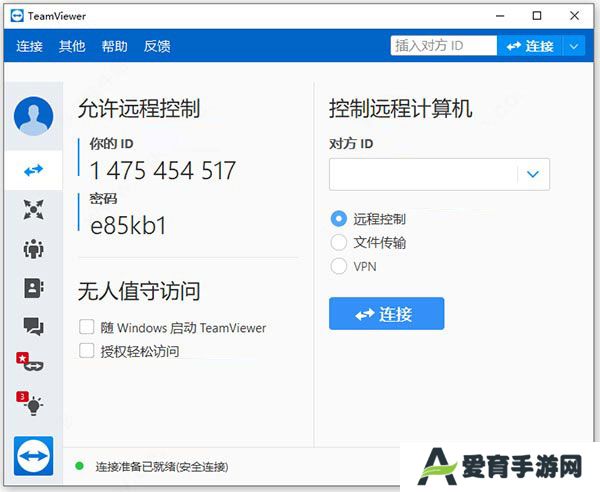Click the TeamViewer title bar app icon

(x=17, y=16)
